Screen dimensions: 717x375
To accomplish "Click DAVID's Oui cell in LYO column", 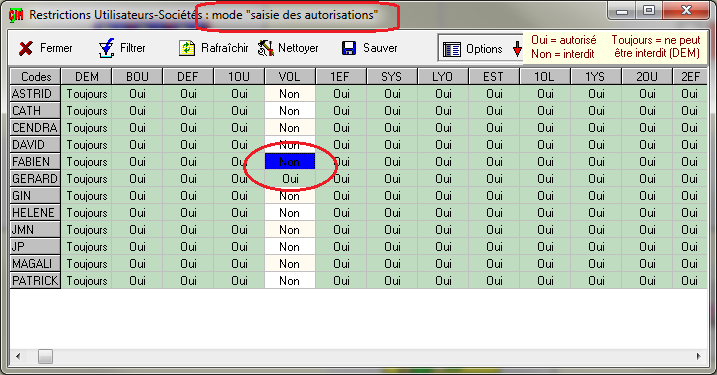I will [x=443, y=145].
